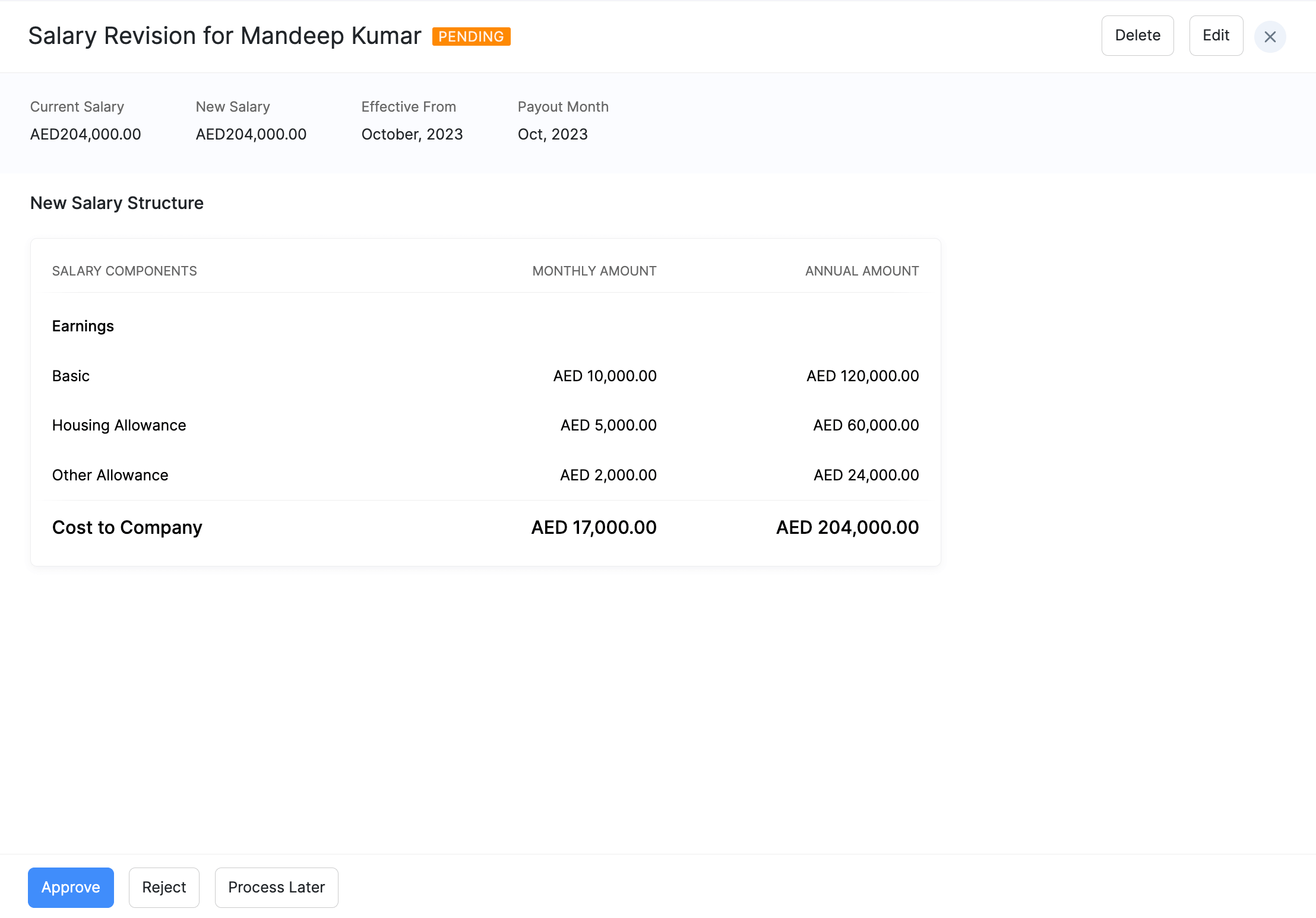Click the Salary Components column header

(124, 271)
